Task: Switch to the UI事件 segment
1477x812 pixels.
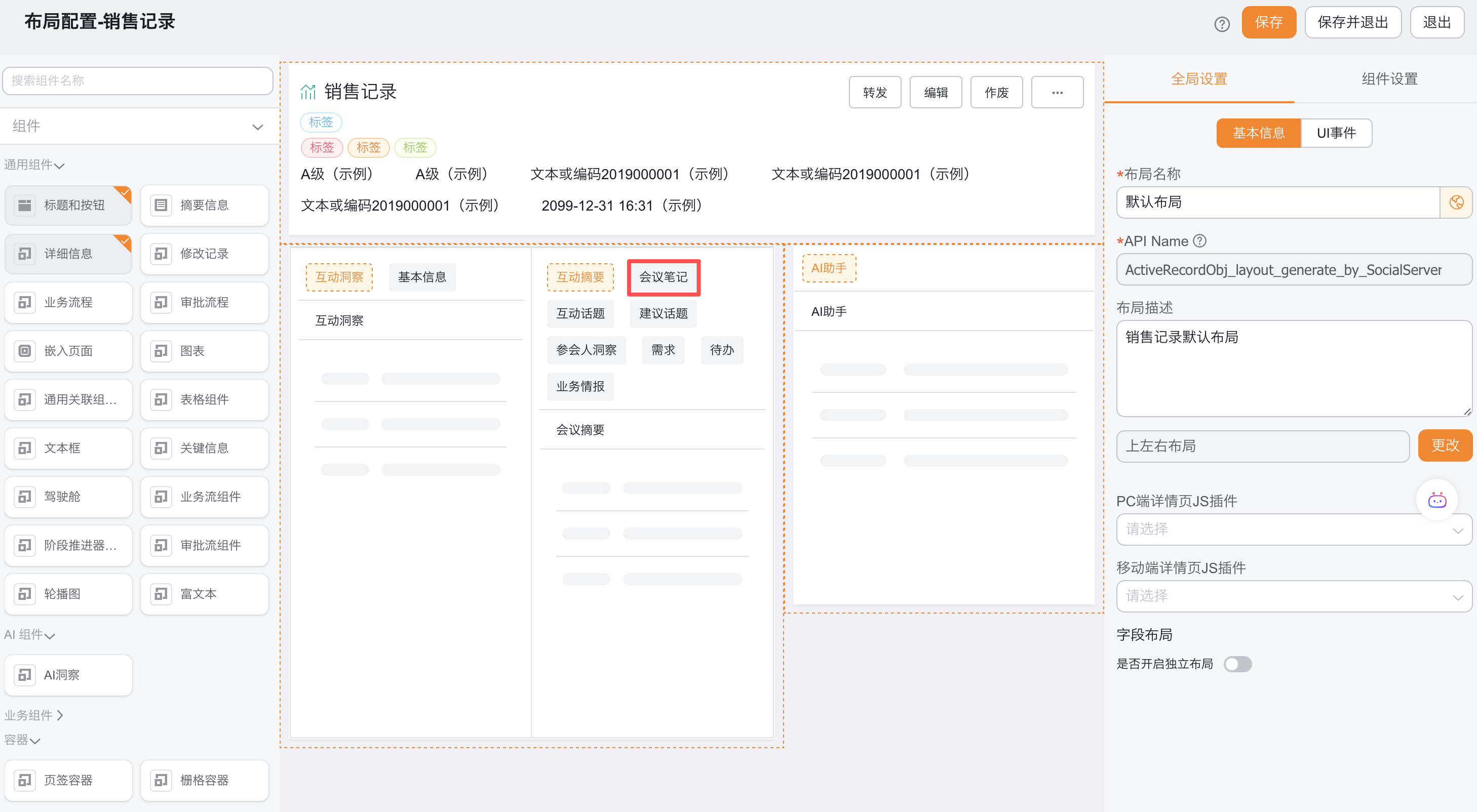Action: pyautogui.click(x=1336, y=133)
